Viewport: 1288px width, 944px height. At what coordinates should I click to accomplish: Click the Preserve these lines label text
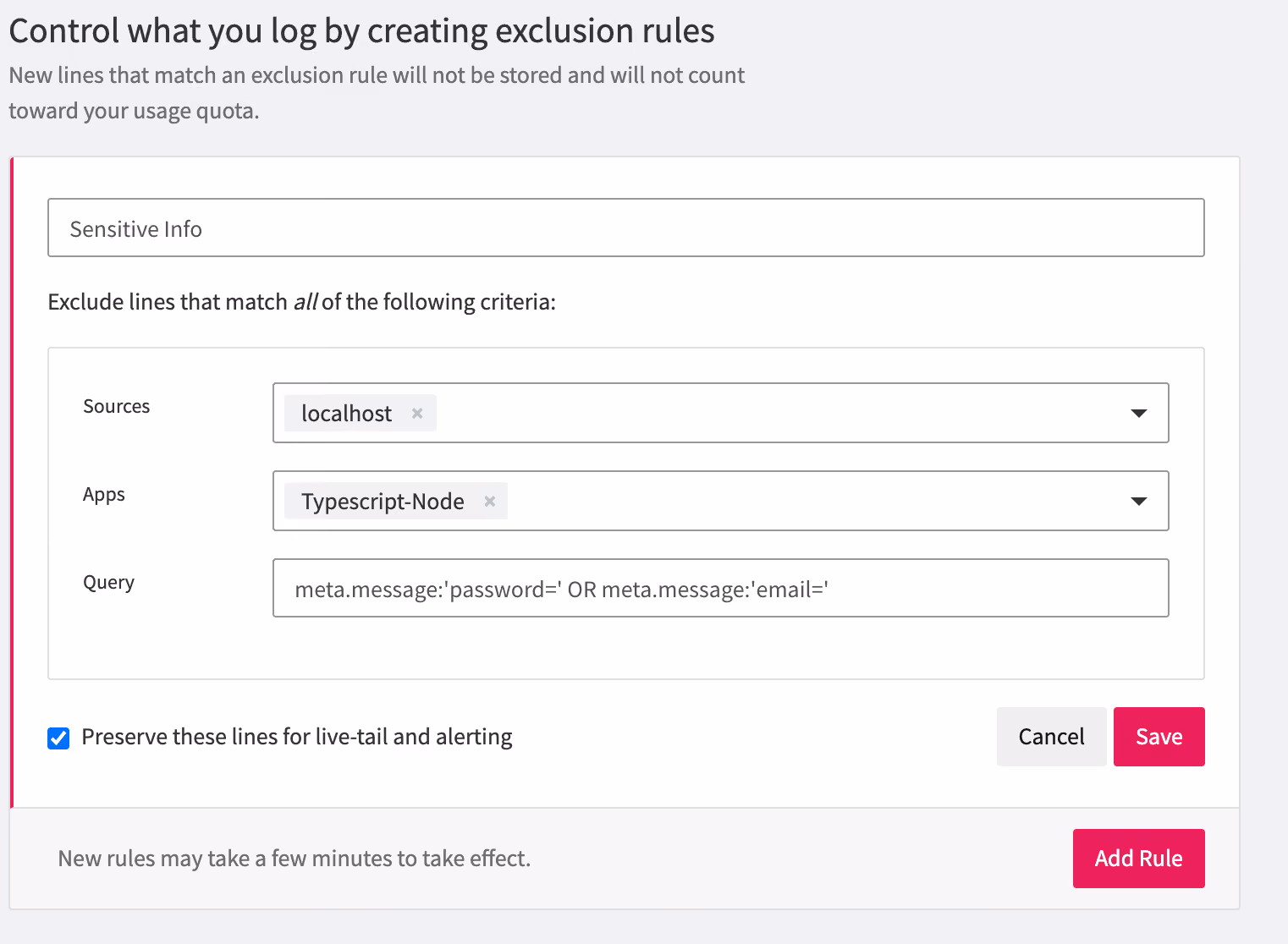coord(297,737)
